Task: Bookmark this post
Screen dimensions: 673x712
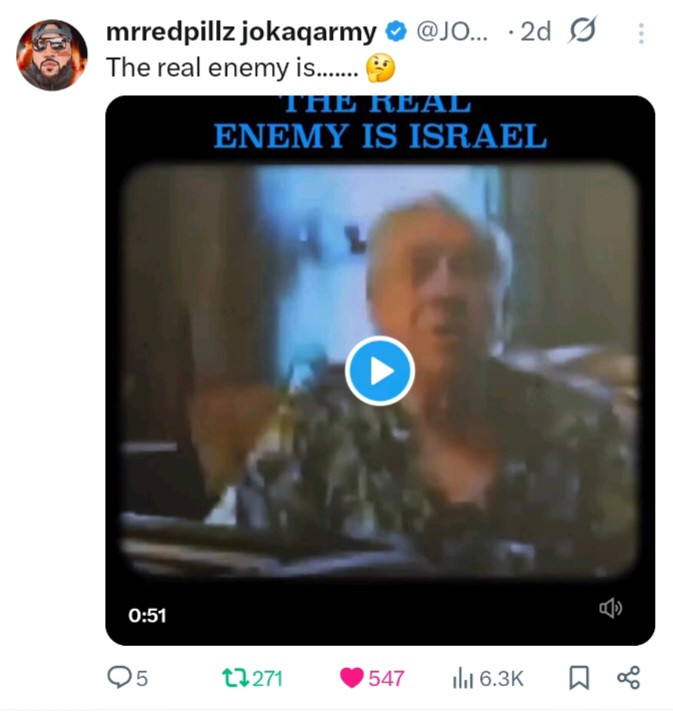Action: 579,678
